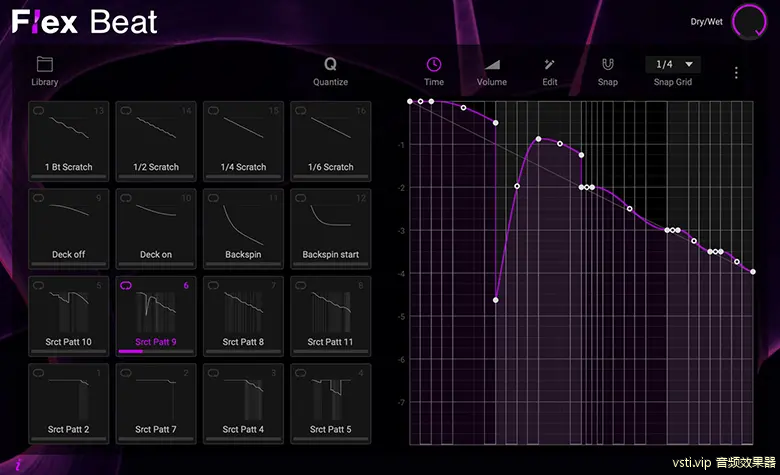Click the Snap label text

point(607,82)
